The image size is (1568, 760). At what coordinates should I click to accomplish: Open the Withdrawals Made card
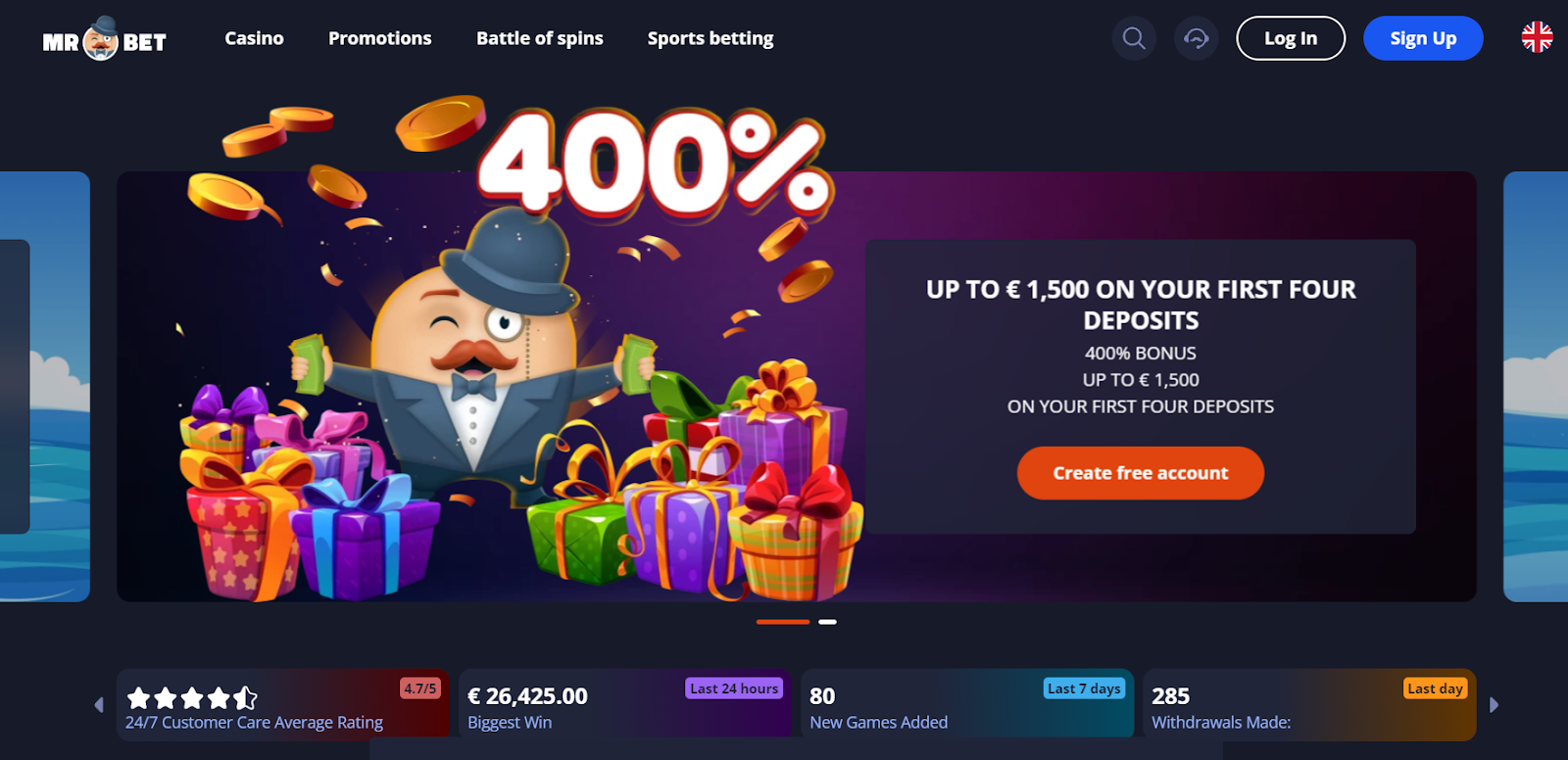coord(1309,704)
